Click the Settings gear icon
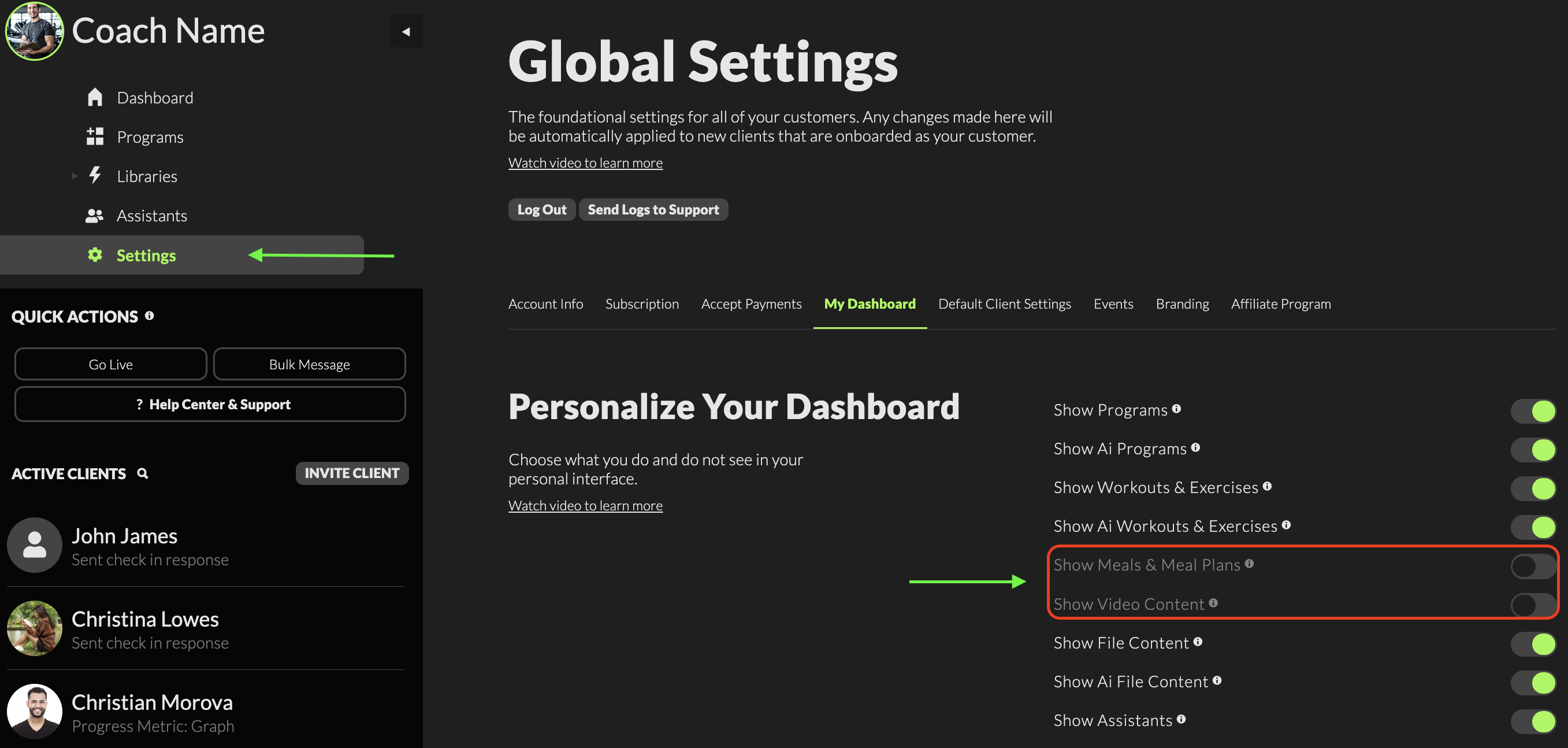 pos(95,254)
